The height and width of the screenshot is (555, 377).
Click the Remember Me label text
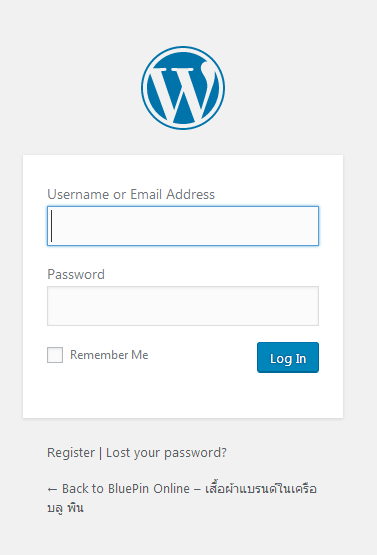(109, 355)
